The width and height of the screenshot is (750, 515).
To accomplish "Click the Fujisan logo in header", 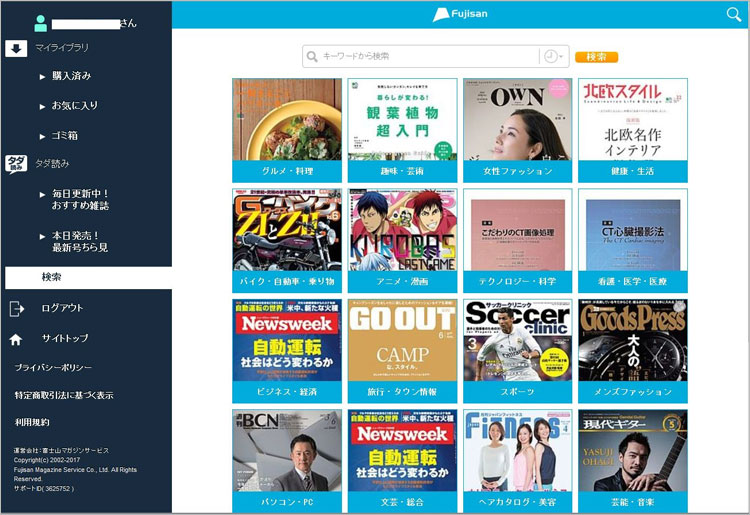I will [460, 14].
